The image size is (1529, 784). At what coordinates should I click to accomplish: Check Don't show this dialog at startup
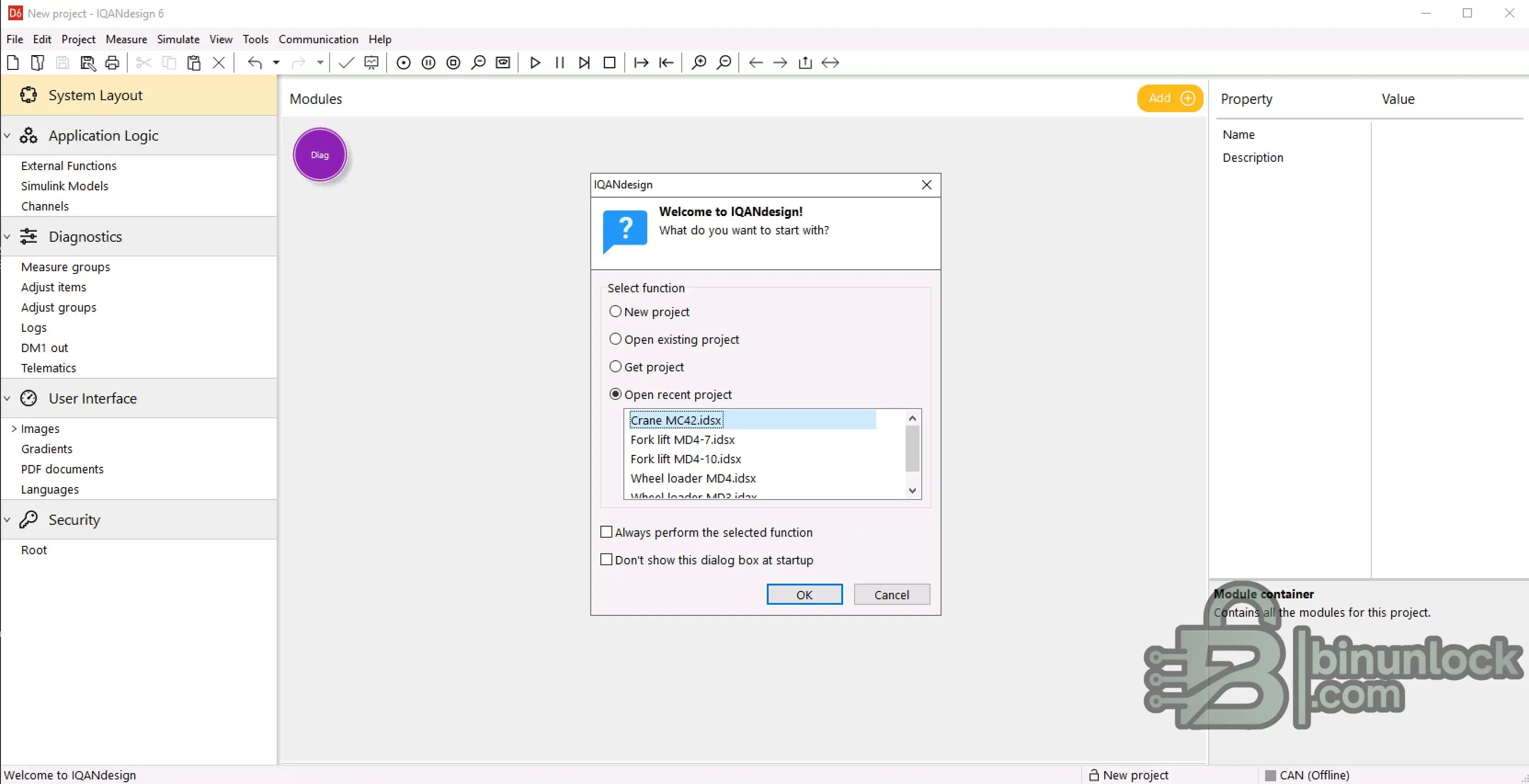point(606,560)
